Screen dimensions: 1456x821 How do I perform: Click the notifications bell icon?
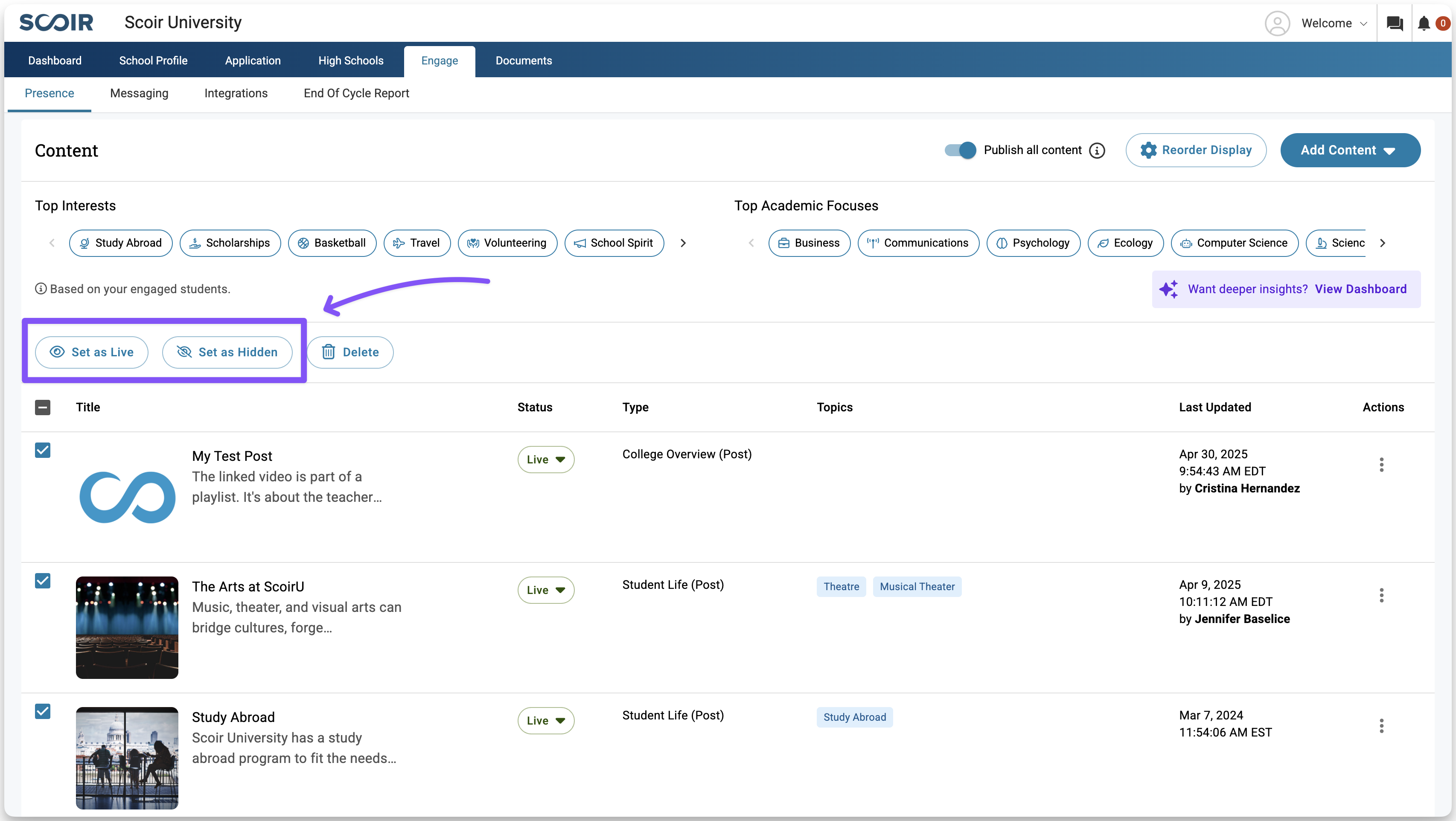click(x=1424, y=23)
